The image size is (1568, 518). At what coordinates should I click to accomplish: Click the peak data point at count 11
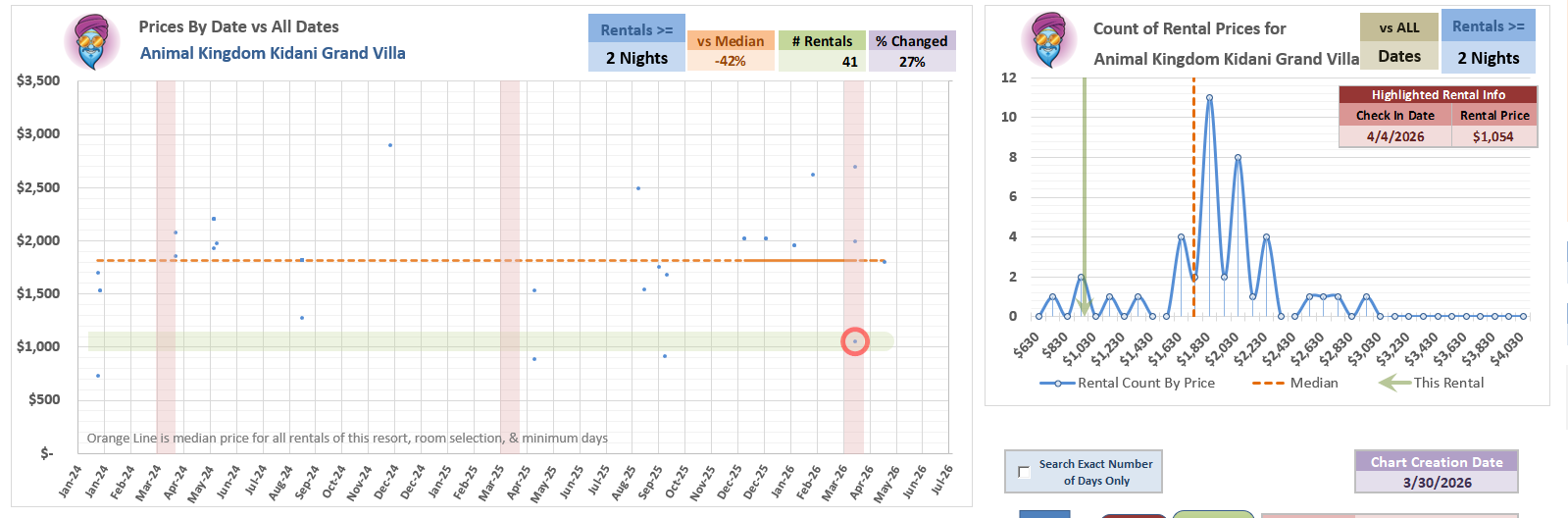coord(1209,97)
